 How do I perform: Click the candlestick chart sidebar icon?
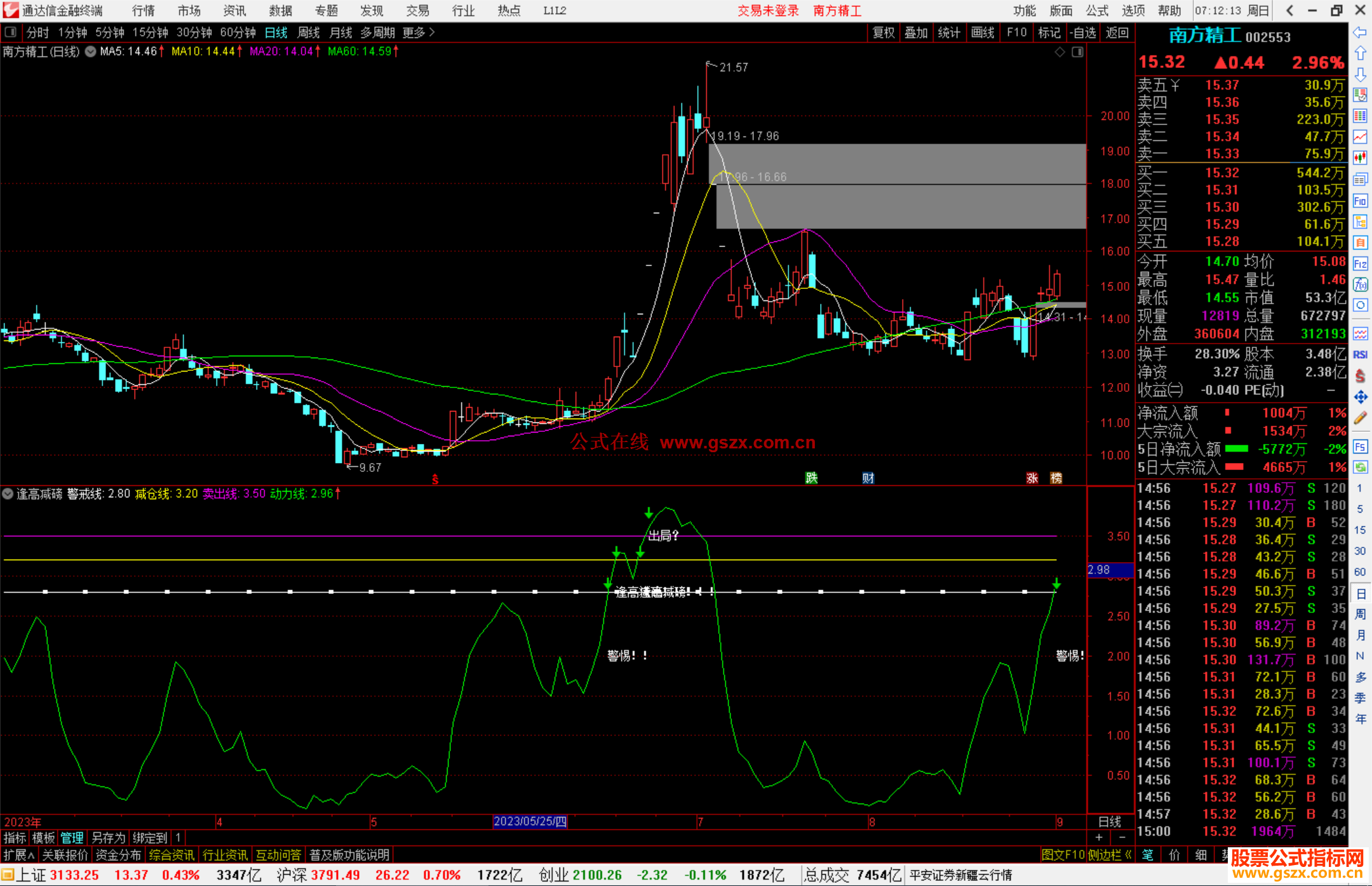[1360, 158]
